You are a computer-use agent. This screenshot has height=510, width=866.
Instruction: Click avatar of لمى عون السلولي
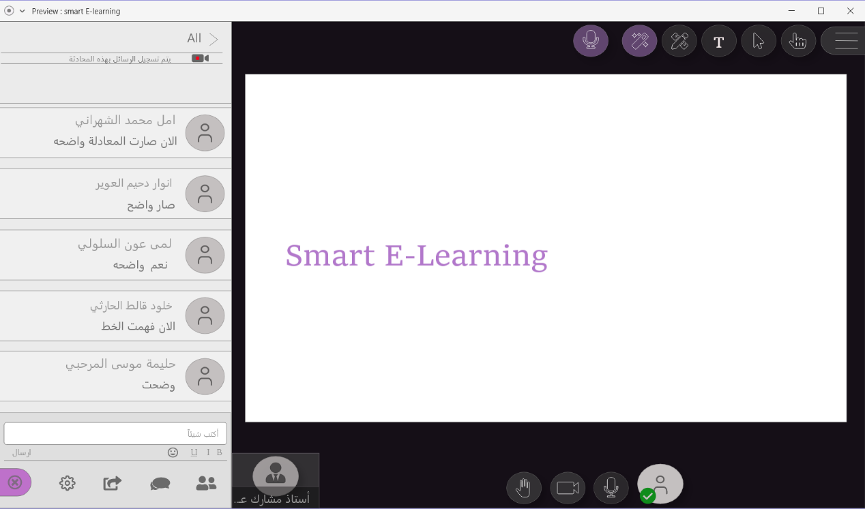[205, 255]
